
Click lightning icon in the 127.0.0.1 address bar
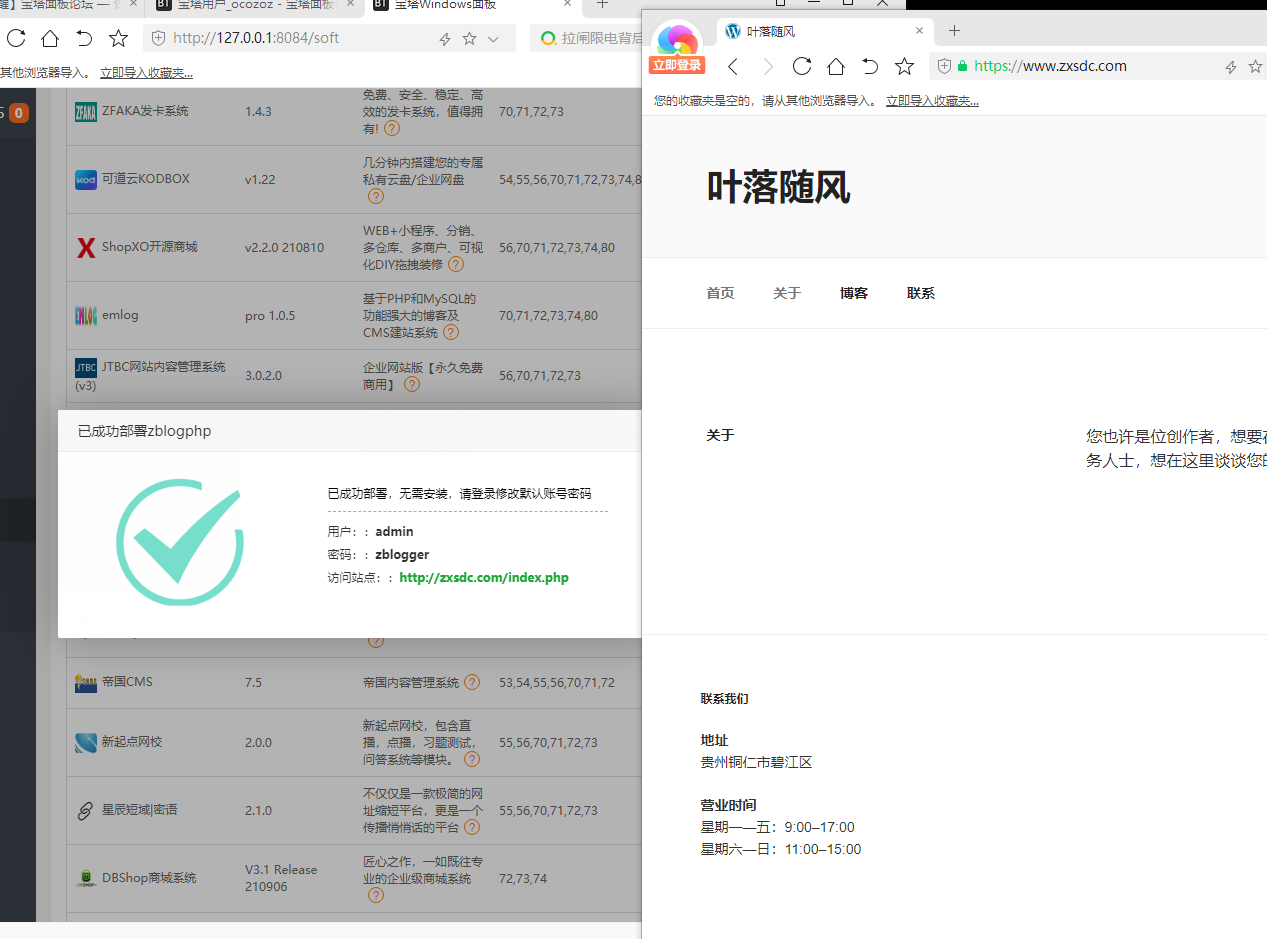pos(445,40)
